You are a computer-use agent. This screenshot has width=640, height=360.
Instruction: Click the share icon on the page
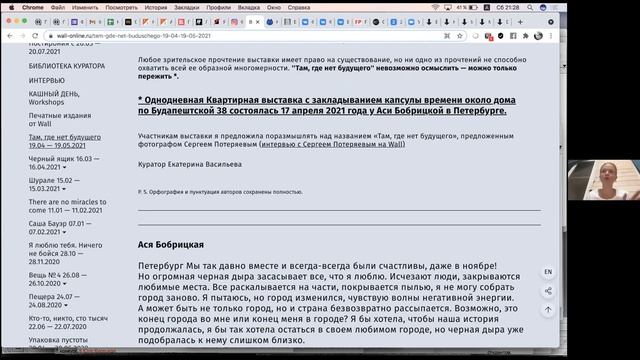click(x=548, y=291)
